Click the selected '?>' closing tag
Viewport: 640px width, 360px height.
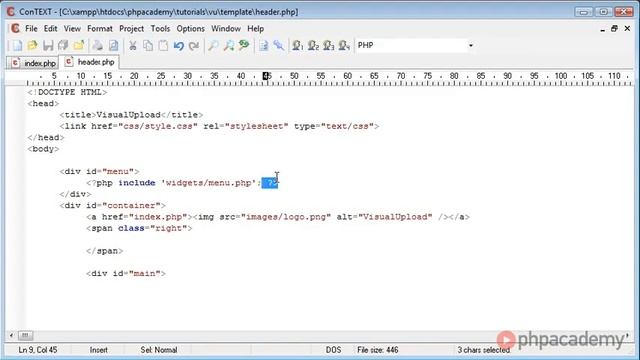coord(270,183)
